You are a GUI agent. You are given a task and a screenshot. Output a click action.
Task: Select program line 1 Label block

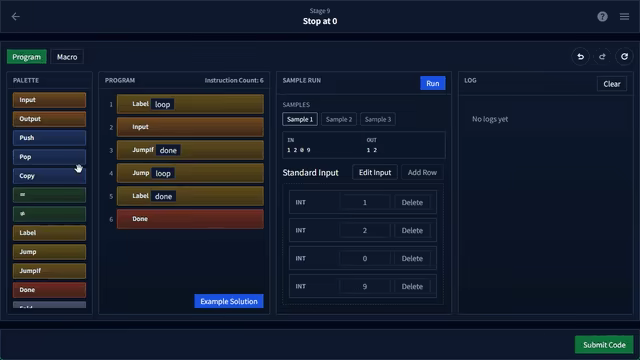pos(190,104)
